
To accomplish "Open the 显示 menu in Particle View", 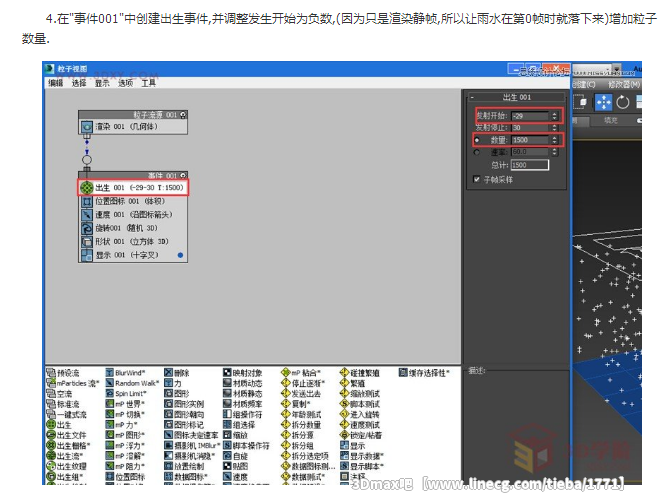I will pyautogui.click(x=102, y=83).
